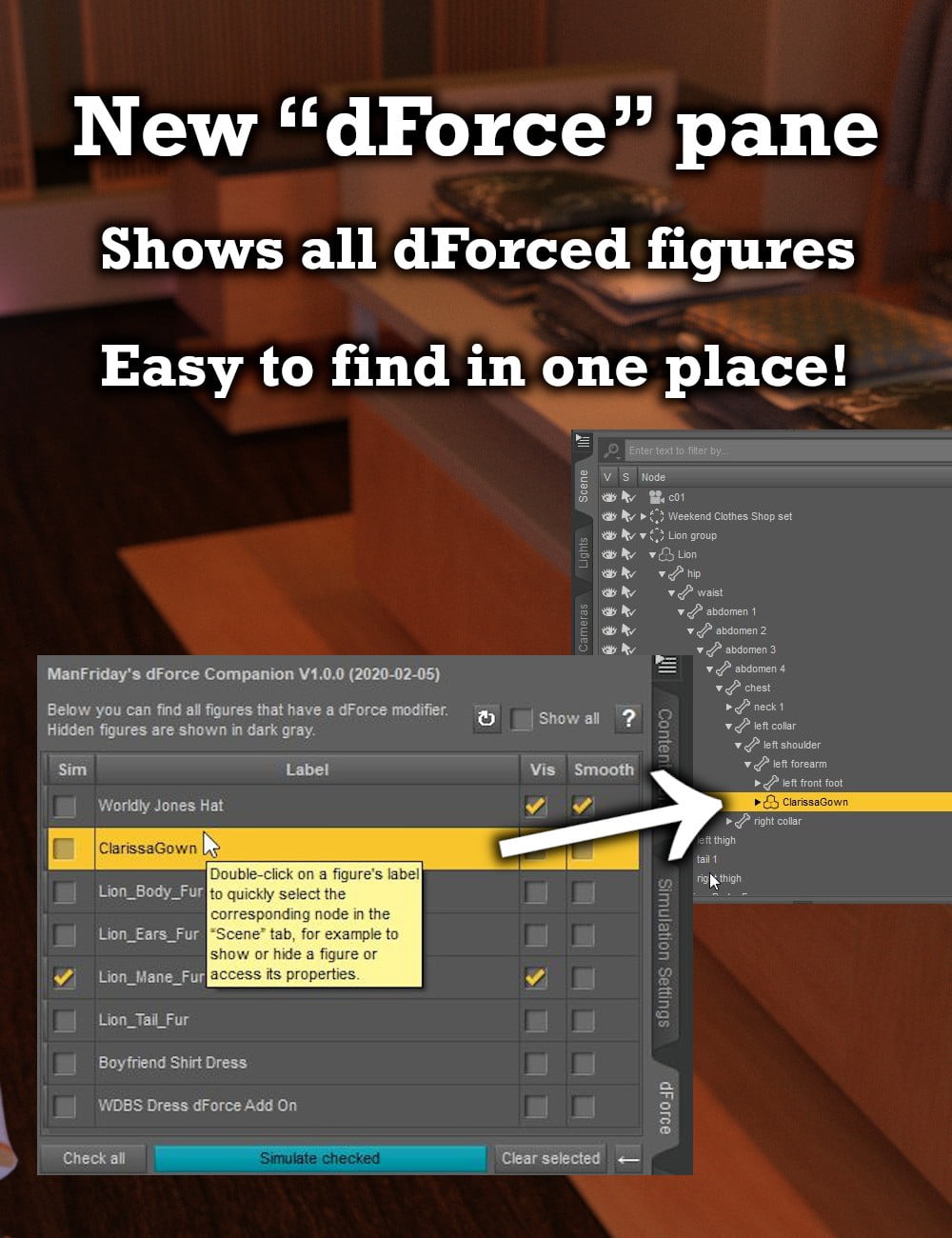Expand the Weekend Clothes Shop set node
The height and width of the screenshot is (1238, 952).
pyautogui.click(x=644, y=516)
